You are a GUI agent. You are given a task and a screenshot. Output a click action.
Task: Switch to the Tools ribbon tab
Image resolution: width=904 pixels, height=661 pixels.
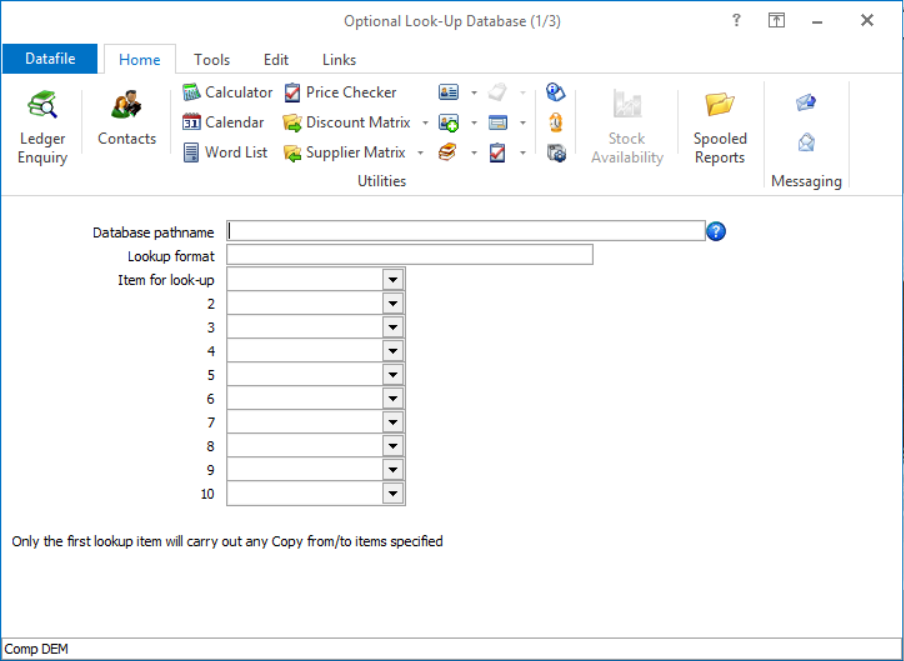point(212,59)
